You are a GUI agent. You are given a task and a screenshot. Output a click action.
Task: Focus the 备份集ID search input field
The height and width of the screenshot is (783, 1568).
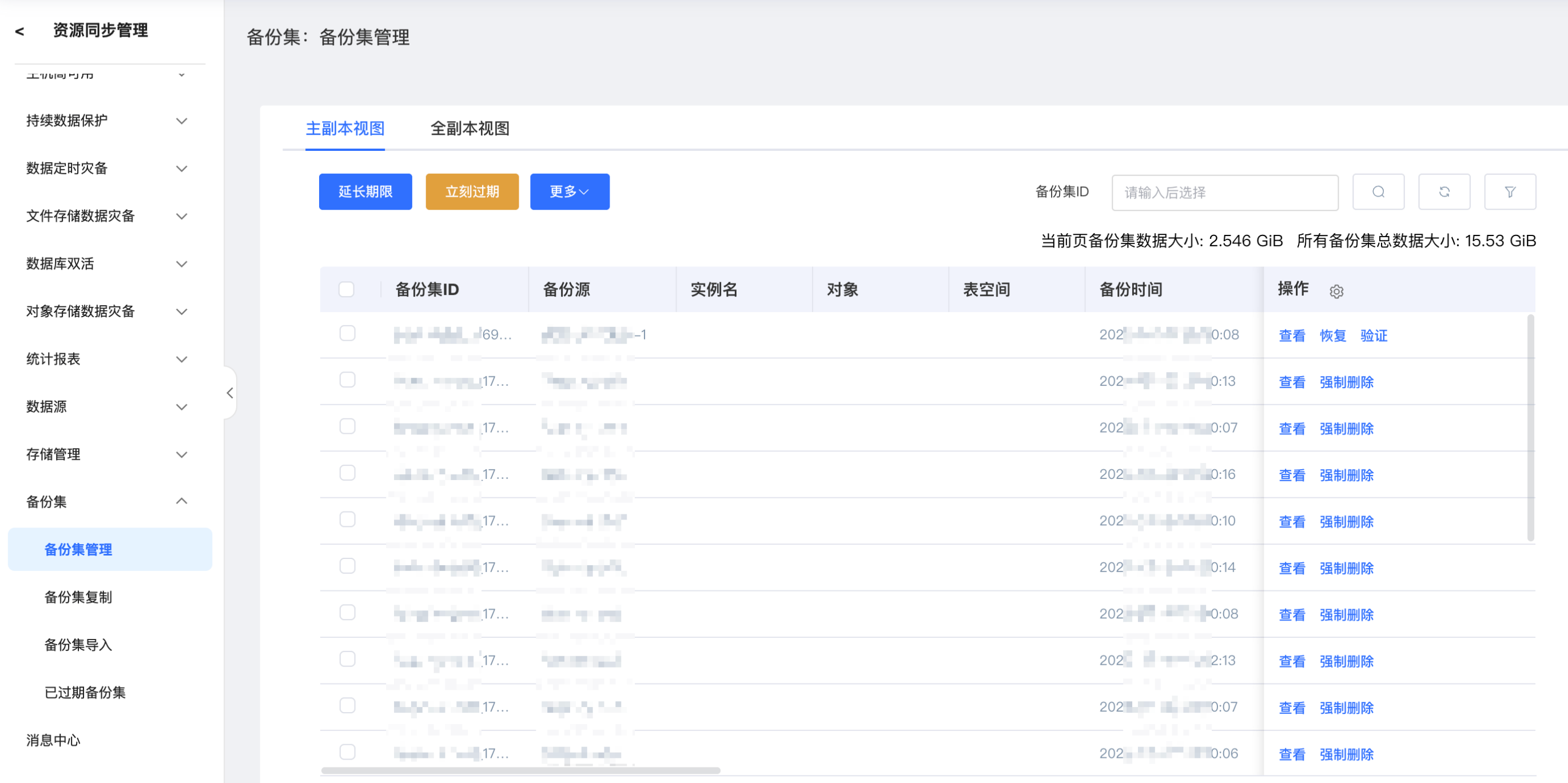(x=1224, y=193)
